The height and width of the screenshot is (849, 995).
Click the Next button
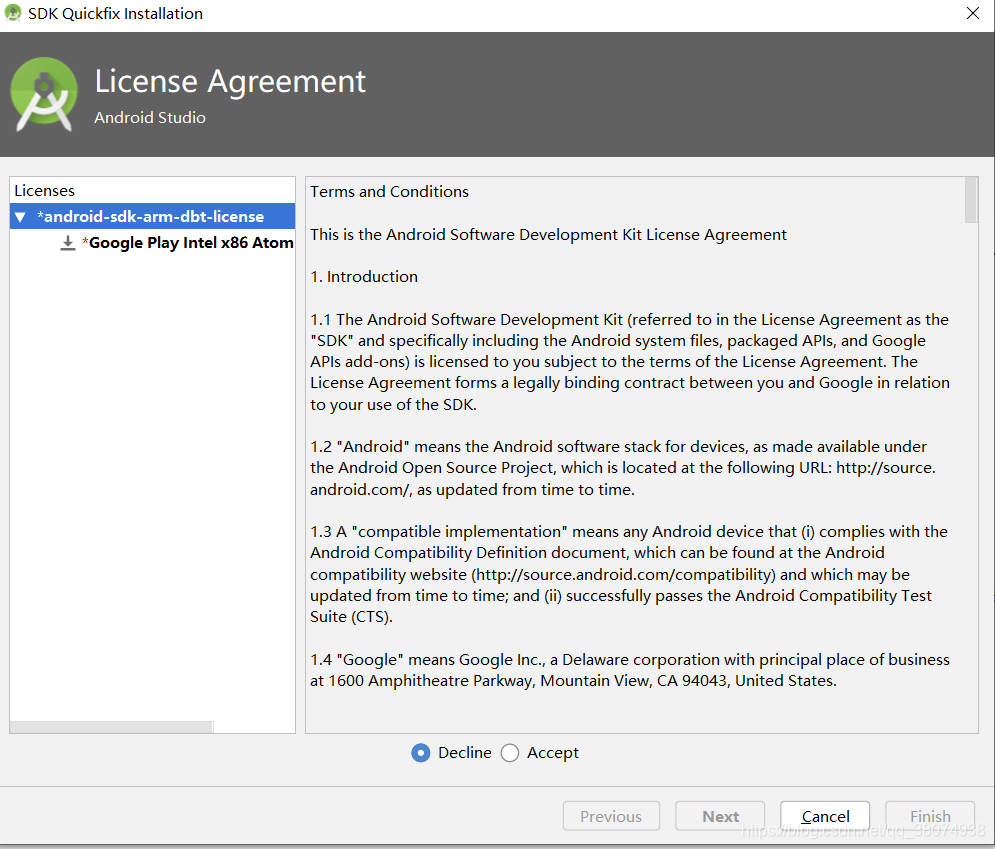720,816
